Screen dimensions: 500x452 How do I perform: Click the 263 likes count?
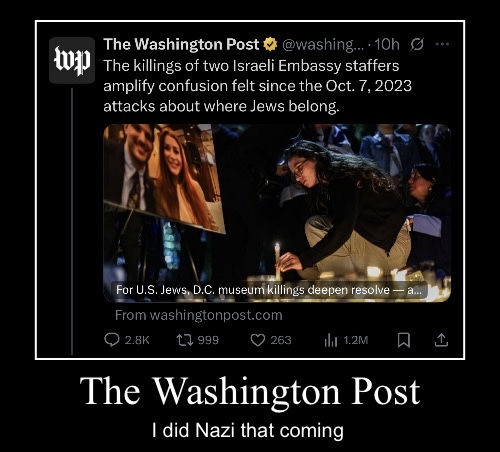(281, 340)
